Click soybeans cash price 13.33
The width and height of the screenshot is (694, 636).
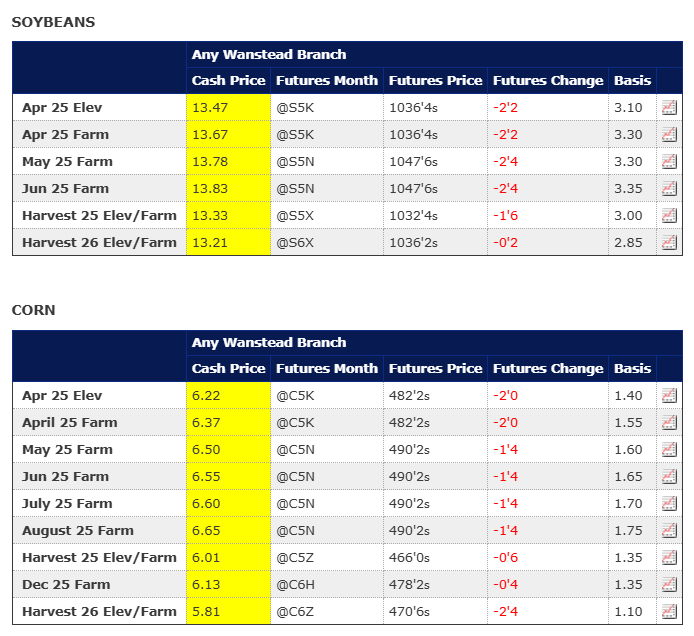[x=210, y=216]
